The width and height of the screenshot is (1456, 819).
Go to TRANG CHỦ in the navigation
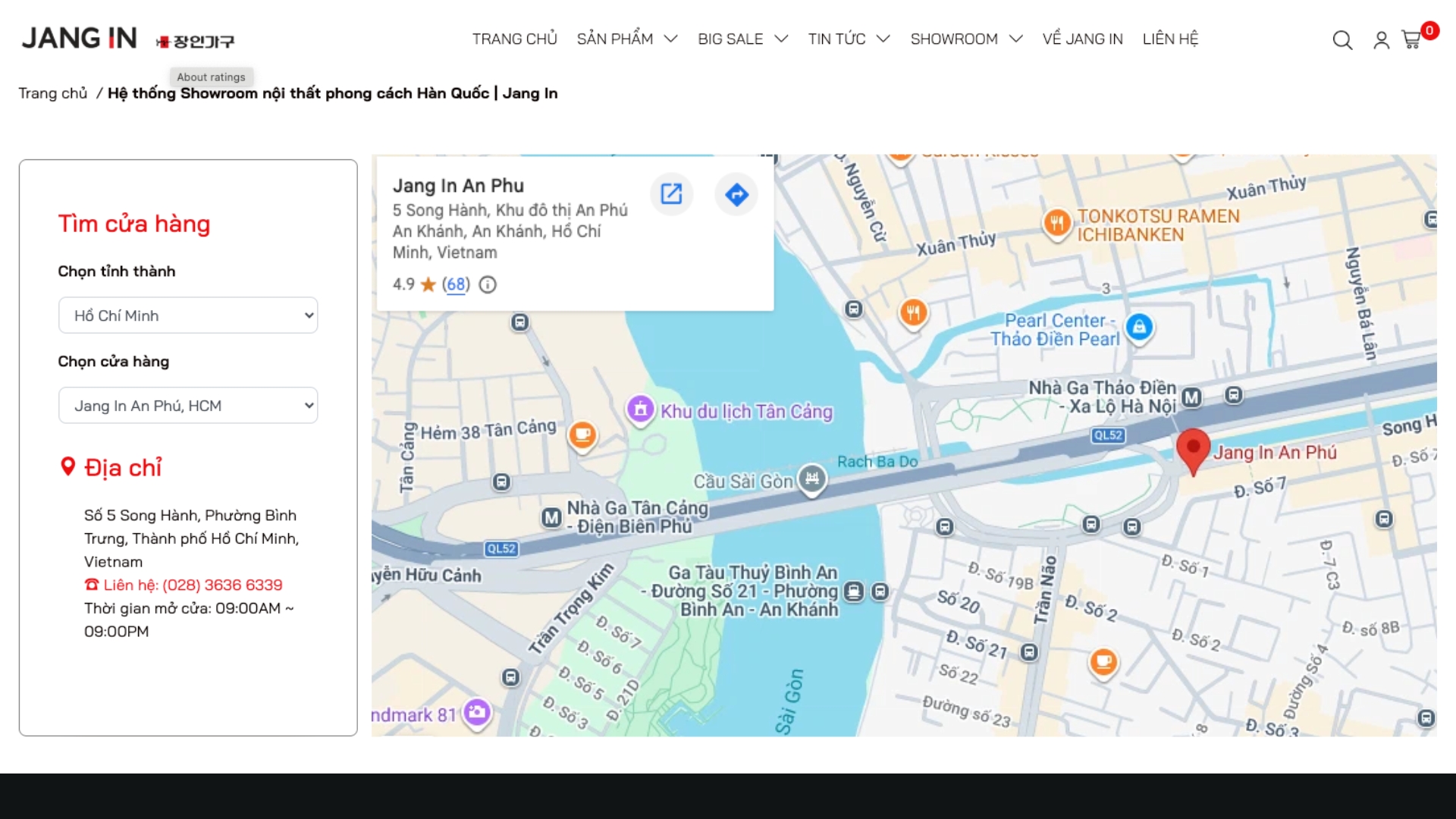(x=515, y=39)
